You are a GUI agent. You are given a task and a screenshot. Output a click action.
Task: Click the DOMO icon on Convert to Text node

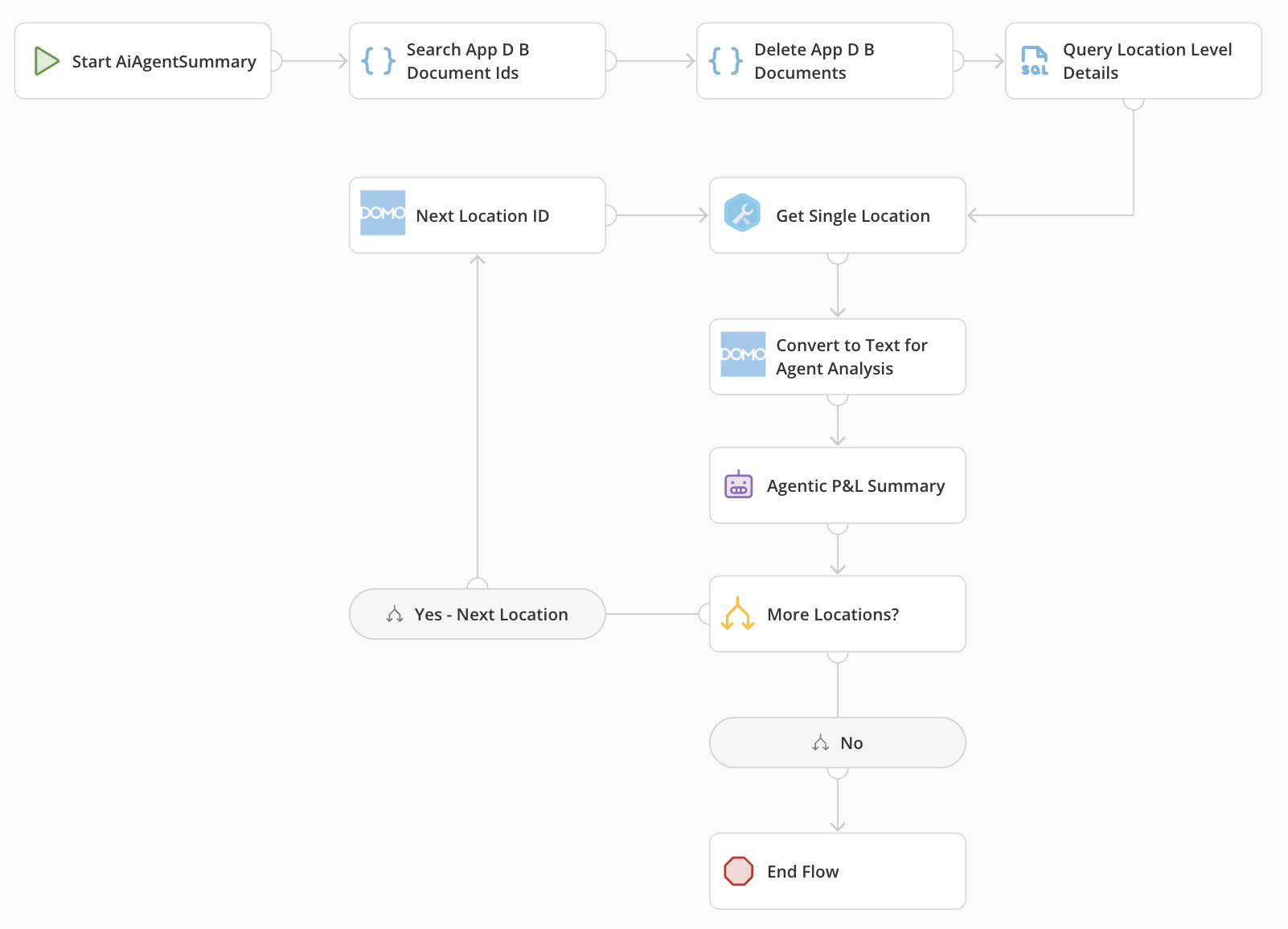pos(742,356)
